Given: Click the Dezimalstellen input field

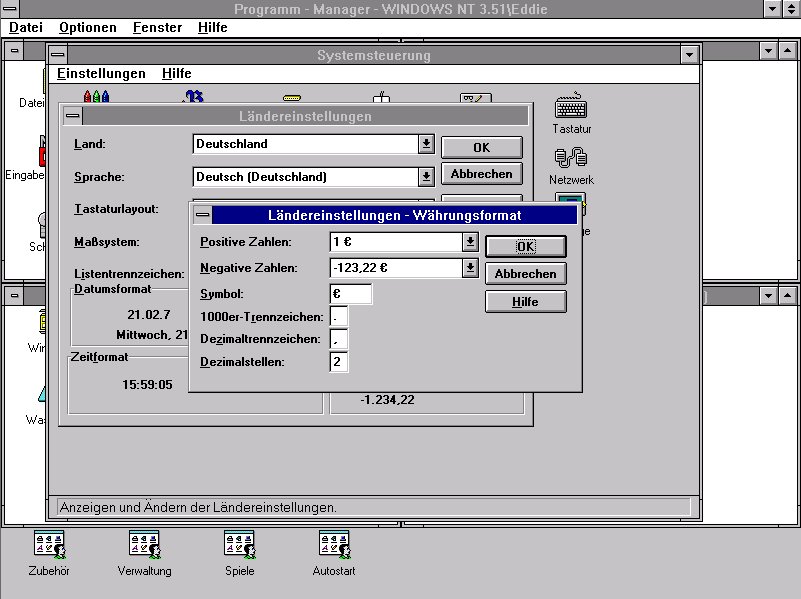Looking at the screenshot, I should tap(339, 361).
